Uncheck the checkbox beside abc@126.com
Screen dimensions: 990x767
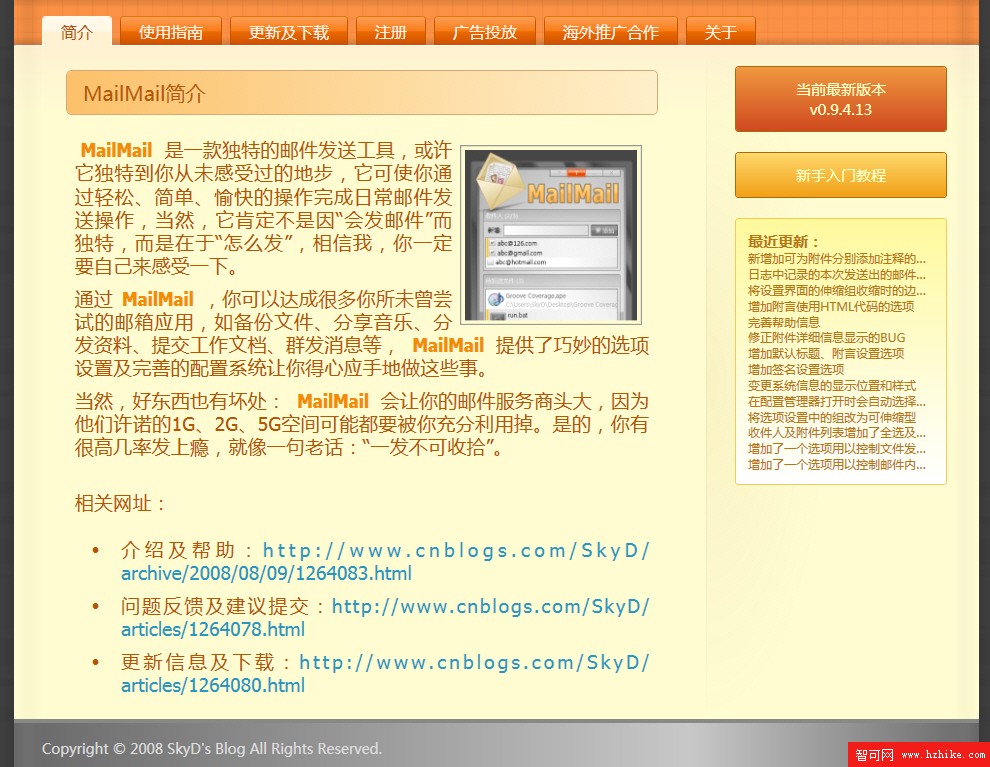tap(493, 243)
